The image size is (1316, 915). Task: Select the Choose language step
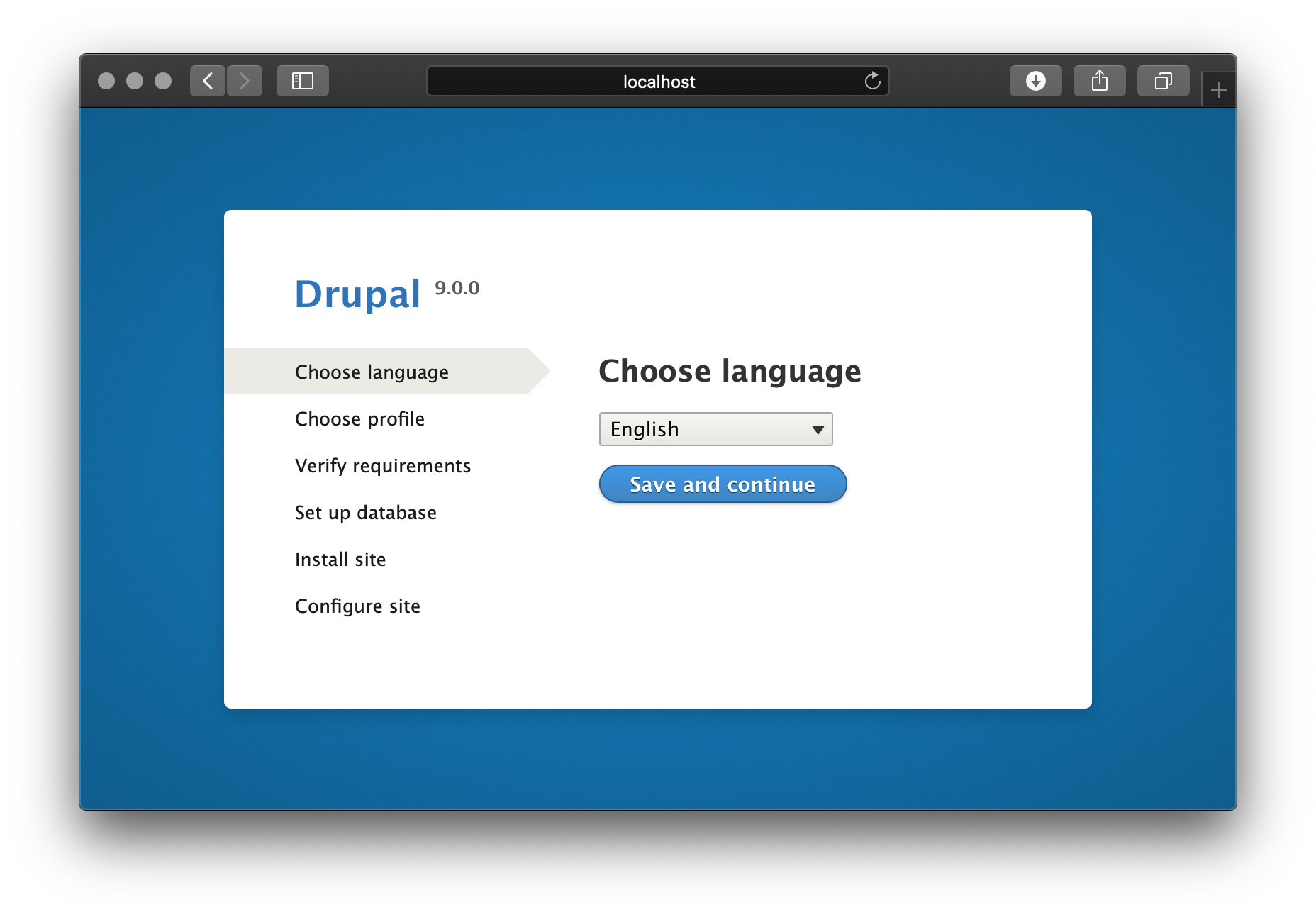coord(372,372)
